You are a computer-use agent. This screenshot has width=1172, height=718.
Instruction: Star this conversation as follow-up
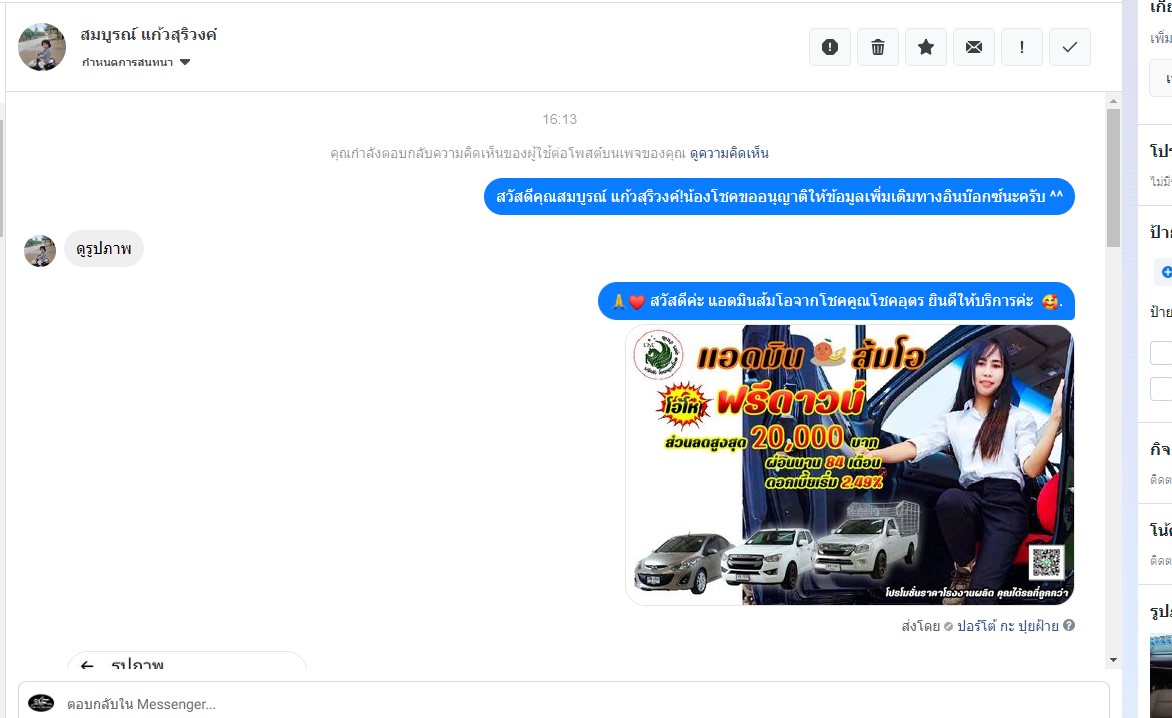click(x=925, y=47)
